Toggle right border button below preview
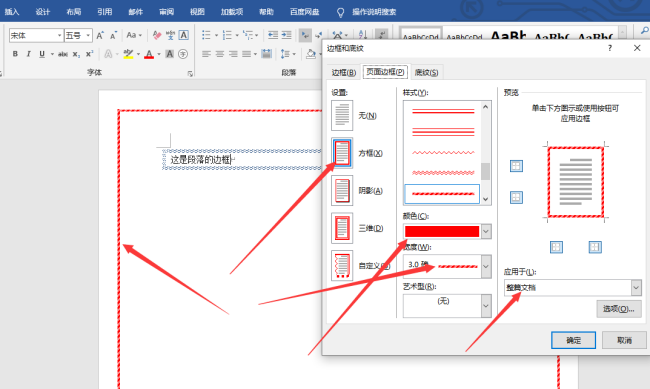The width and height of the screenshot is (650, 389). [x=595, y=247]
